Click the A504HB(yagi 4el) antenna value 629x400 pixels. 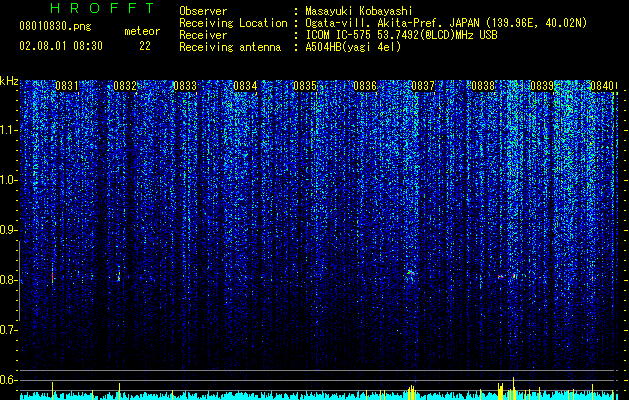click(x=353, y=47)
